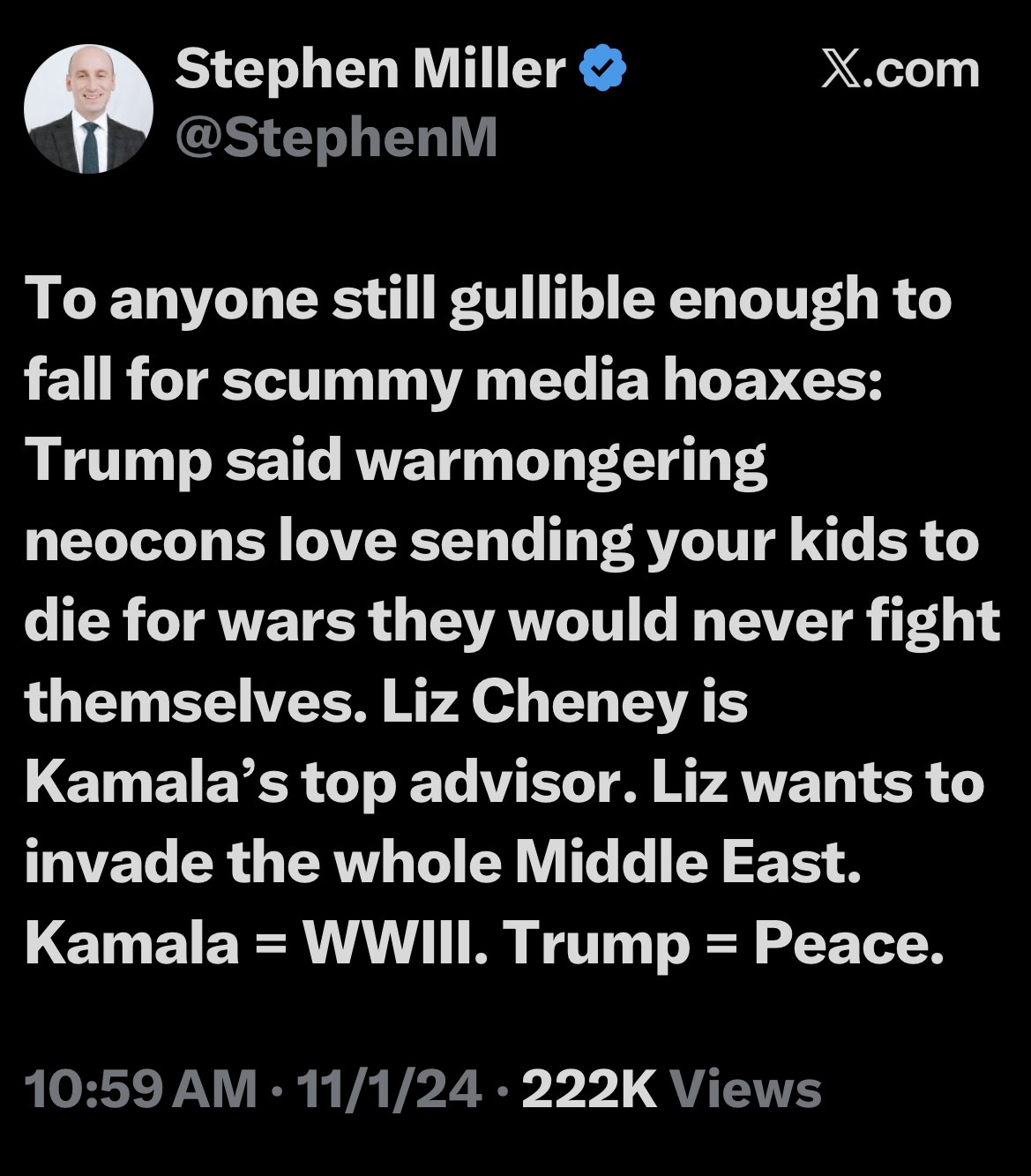
Task: Click the blue verified checkmark badge
Action: [604, 70]
